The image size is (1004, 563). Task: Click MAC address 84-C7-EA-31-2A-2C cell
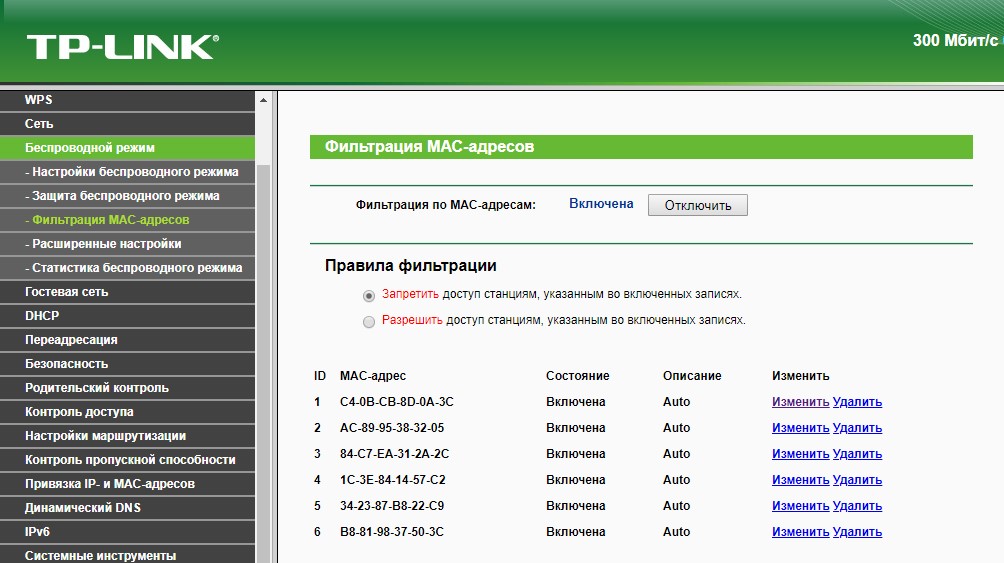click(x=394, y=453)
